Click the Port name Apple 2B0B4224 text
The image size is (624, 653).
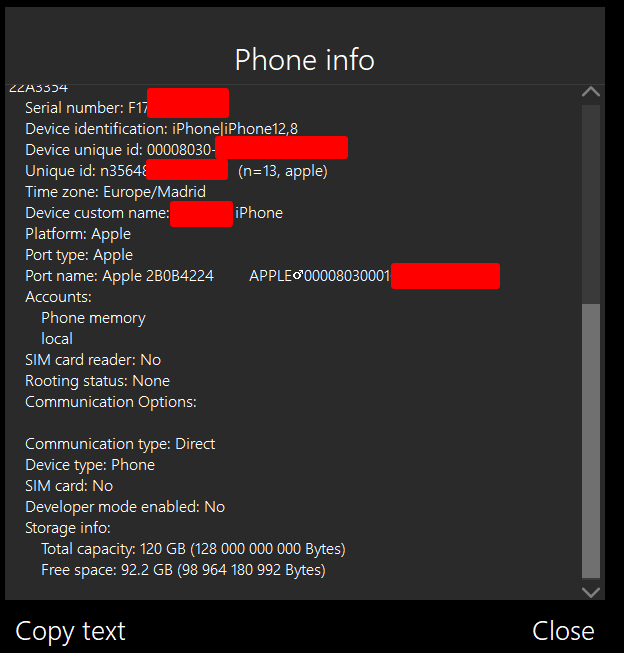120,276
